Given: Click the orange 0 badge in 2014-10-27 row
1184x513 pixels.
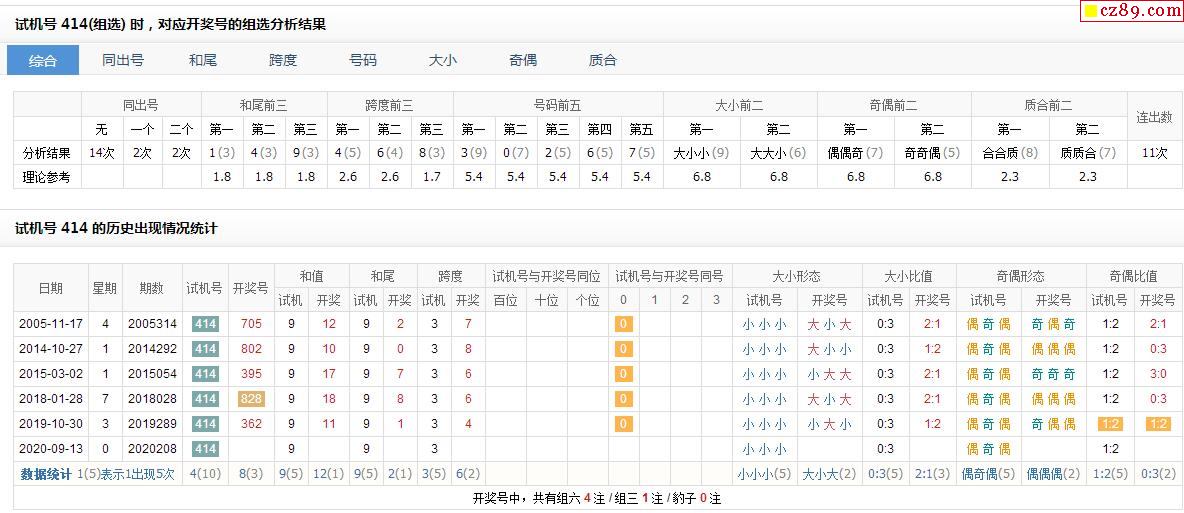Looking at the screenshot, I should [x=623, y=349].
